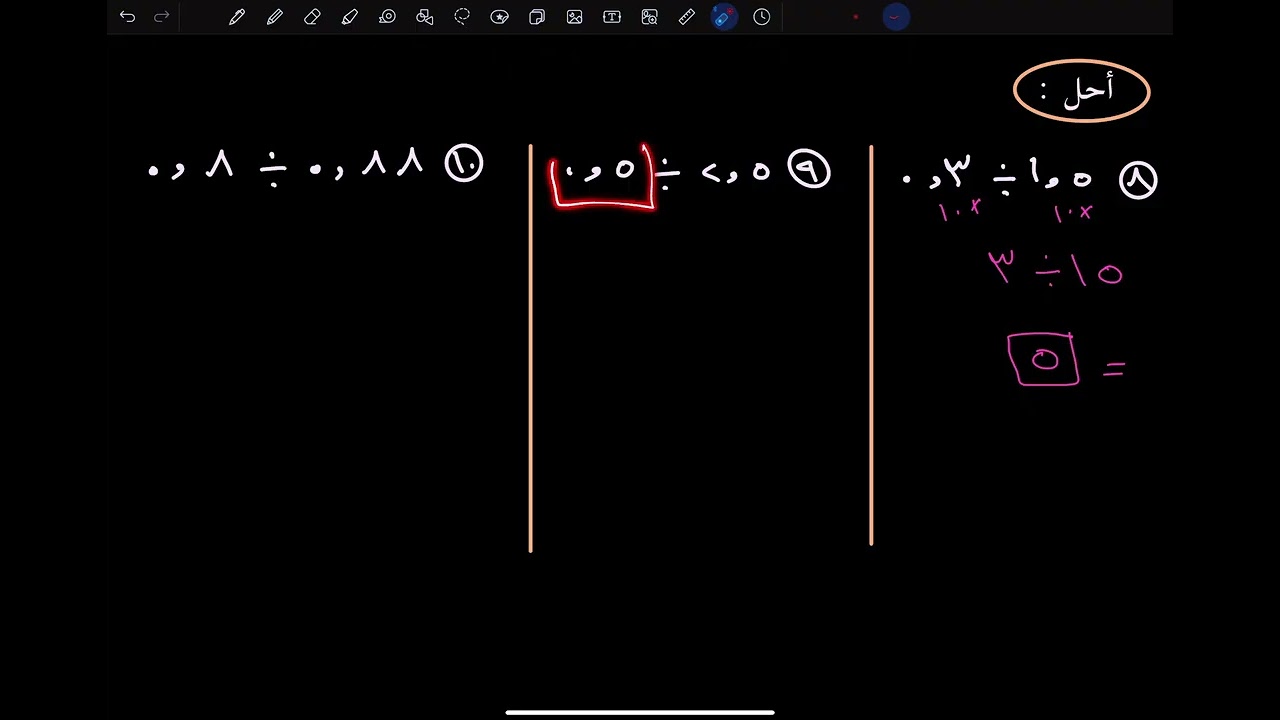Image resolution: width=1280 pixels, height=720 pixels.
Task: Toggle the active laser pointer tool
Action: tap(724, 17)
